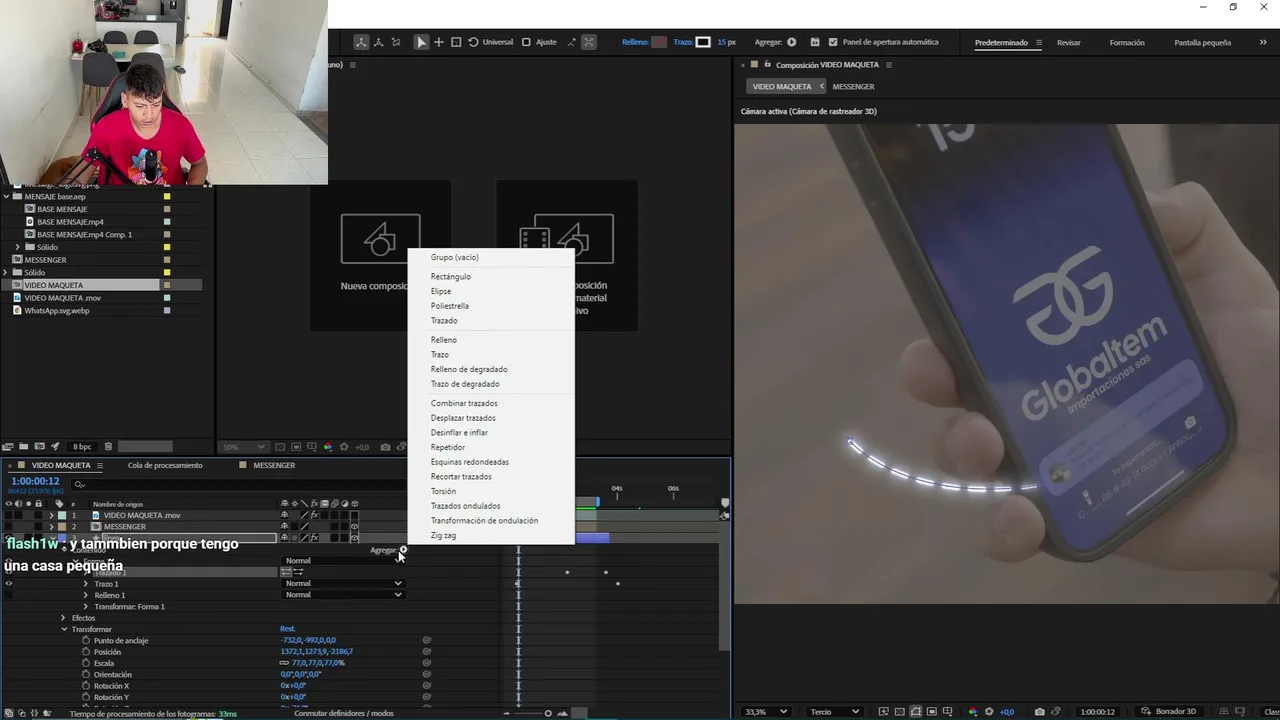Choose Repetidor from the Agregar menu
The width and height of the screenshot is (1280, 720).
448,447
